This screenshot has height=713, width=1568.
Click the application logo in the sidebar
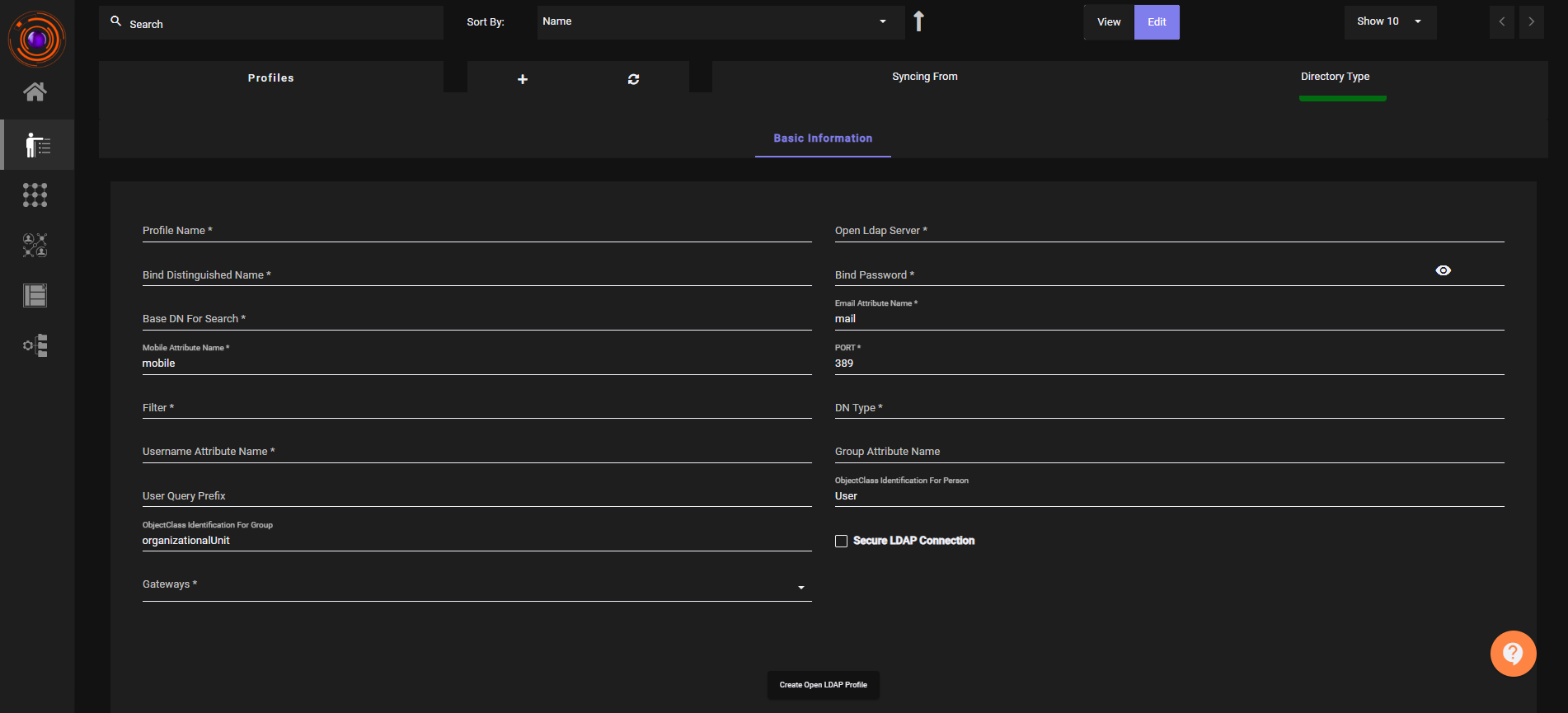[x=37, y=39]
